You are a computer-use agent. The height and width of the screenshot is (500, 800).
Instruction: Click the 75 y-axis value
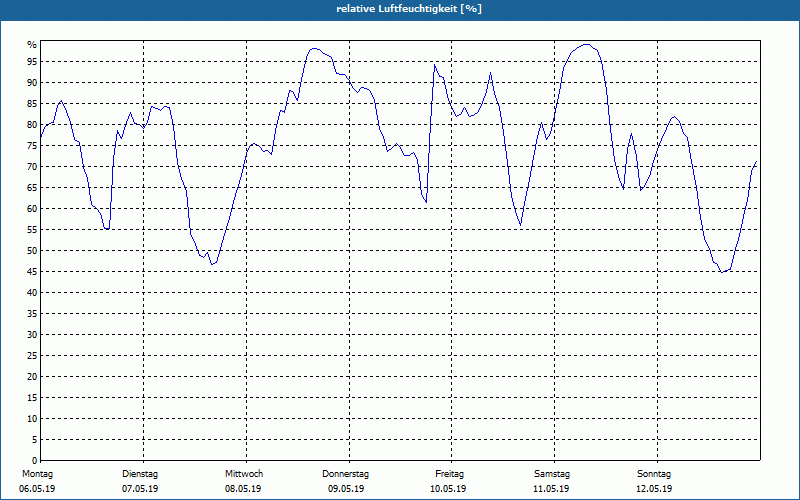[x=32, y=145]
